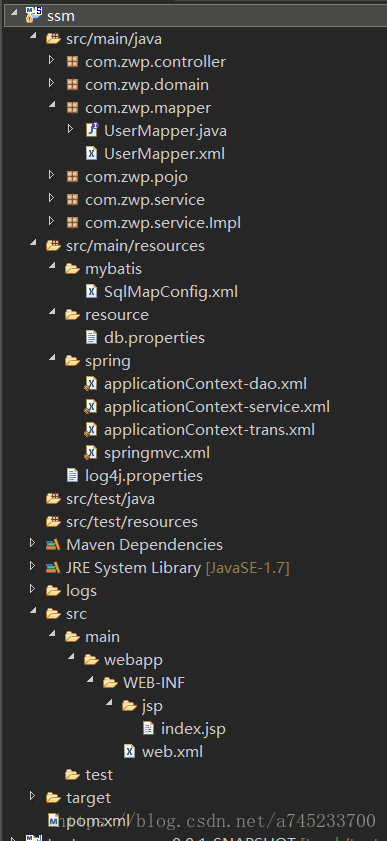Select the UserMapper.xml file name
The height and width of the screenshot is (841, 387).
165,154
